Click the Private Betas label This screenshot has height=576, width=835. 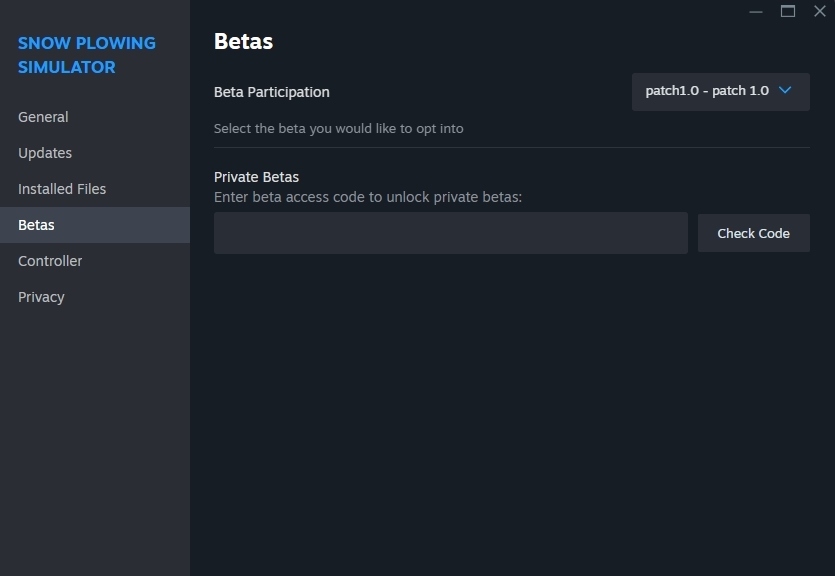coord(256,176)
